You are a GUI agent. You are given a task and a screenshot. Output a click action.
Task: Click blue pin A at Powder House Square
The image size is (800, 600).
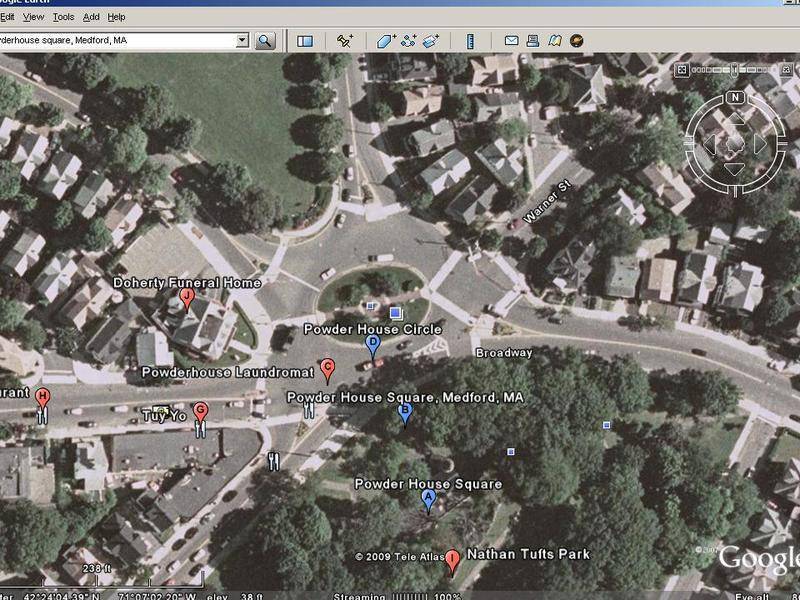(x=429, y=501)
